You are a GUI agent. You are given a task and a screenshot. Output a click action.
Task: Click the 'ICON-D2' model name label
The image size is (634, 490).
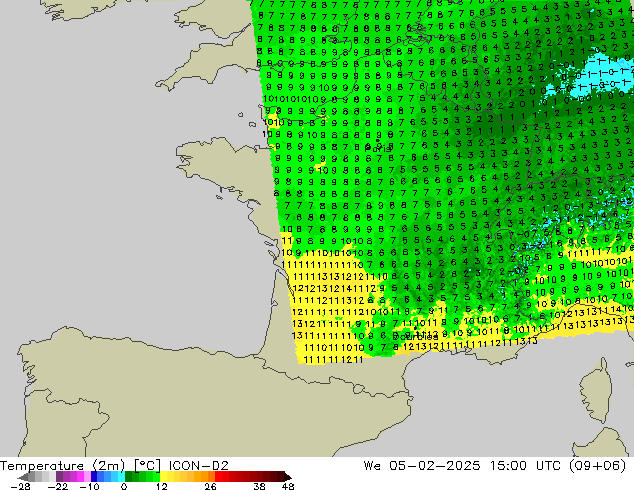pos(199,466)
